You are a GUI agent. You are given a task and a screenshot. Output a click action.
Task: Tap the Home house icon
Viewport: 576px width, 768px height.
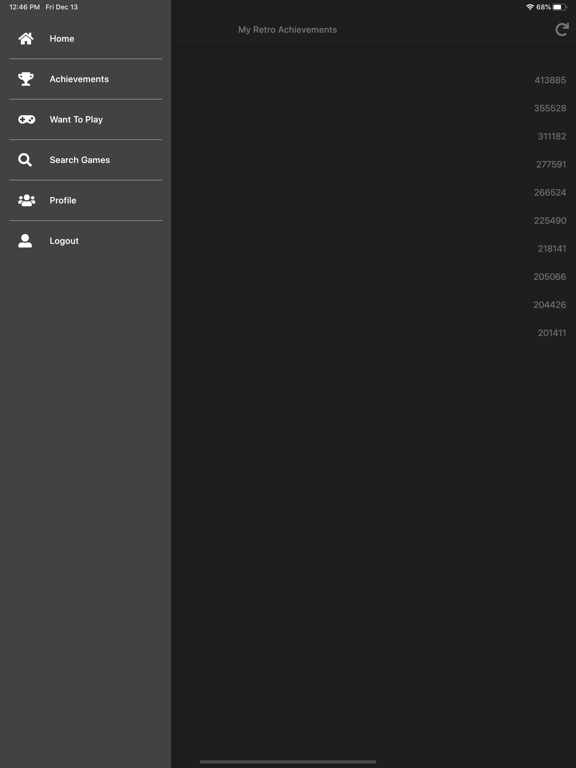pyautogui.click(x=26, y=39)
